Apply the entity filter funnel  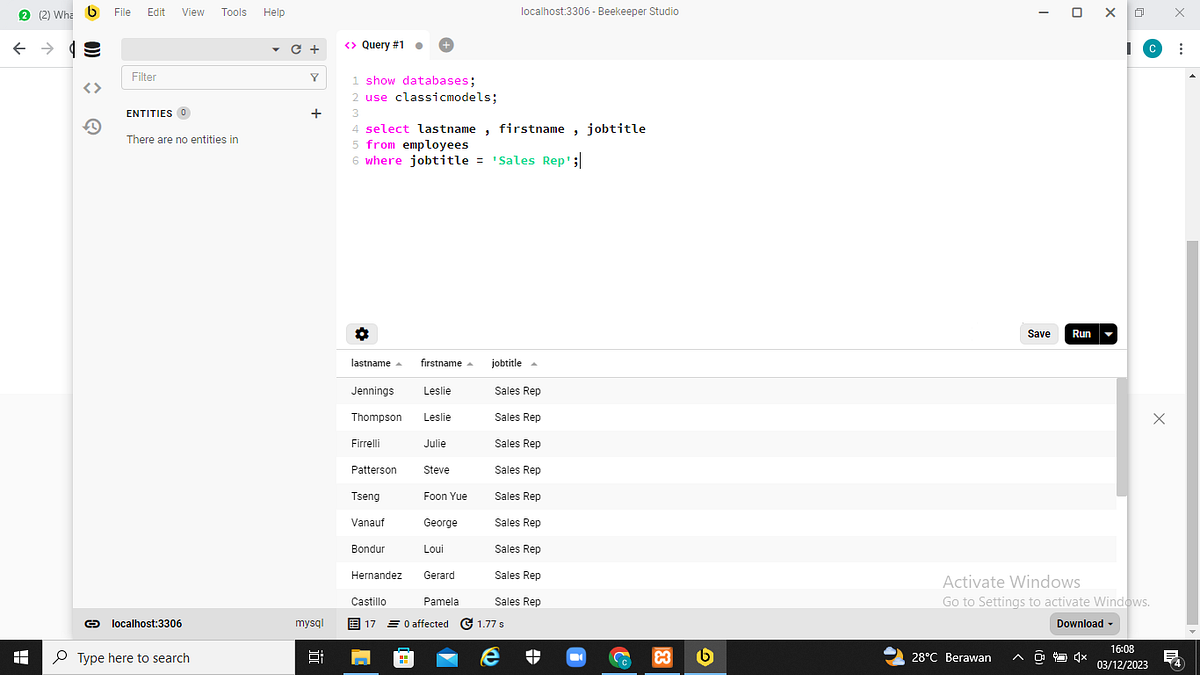point(314,77)
